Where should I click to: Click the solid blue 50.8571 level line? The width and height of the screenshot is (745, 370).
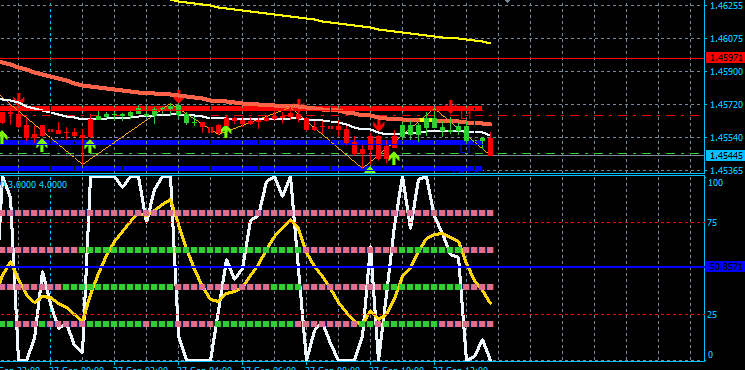(x=353, y=267)
